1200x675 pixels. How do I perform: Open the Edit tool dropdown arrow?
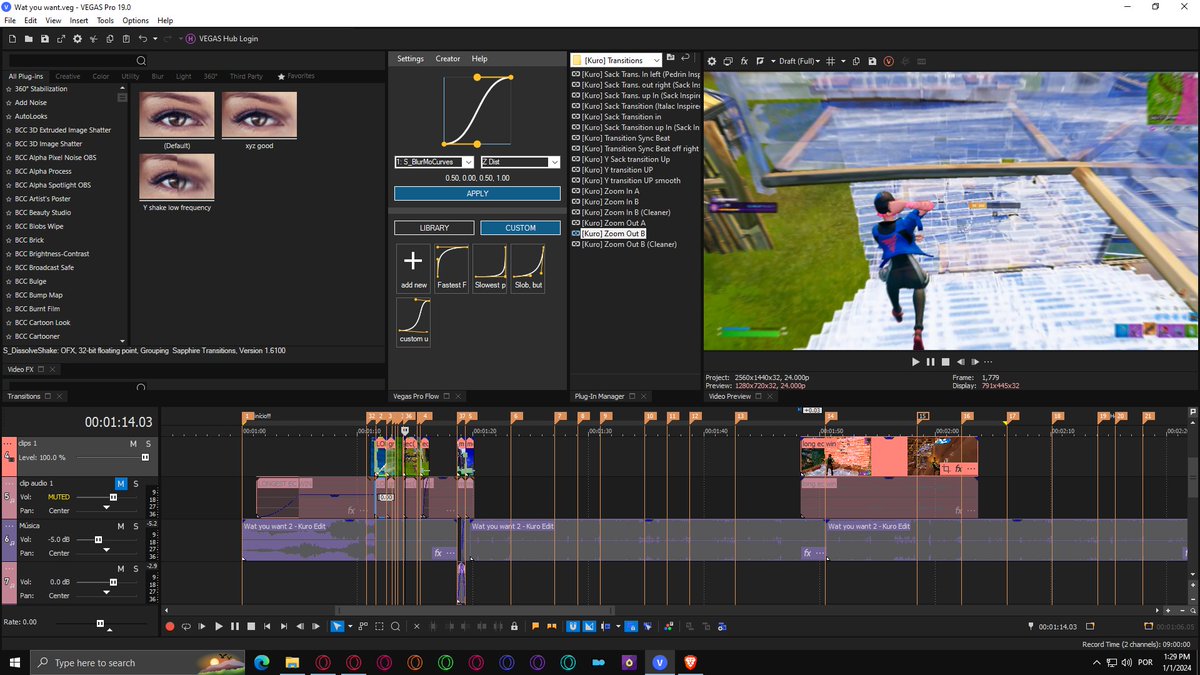click(350, 626)
